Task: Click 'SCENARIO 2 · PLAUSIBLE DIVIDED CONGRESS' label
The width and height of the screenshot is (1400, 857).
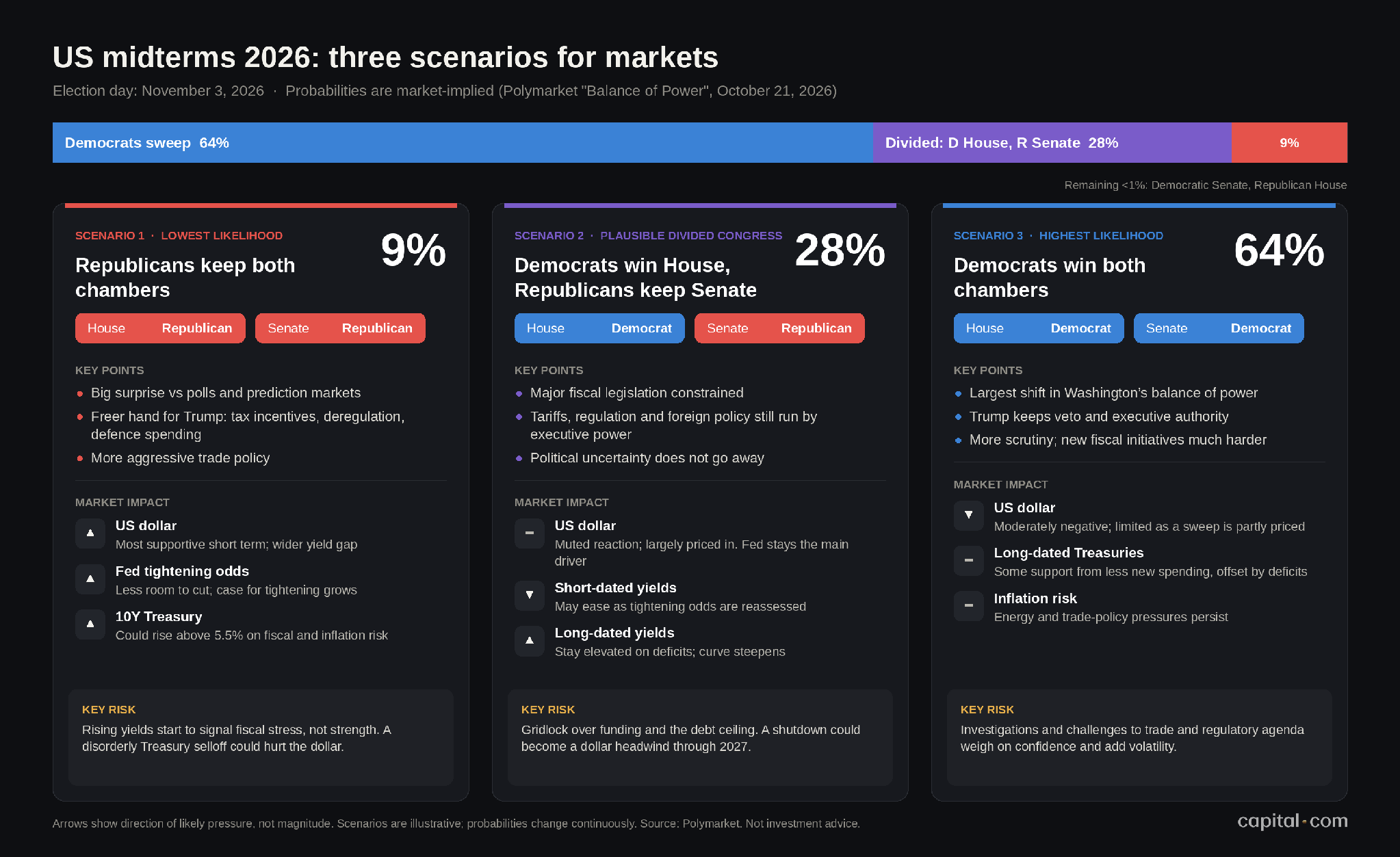Action: 648,235
